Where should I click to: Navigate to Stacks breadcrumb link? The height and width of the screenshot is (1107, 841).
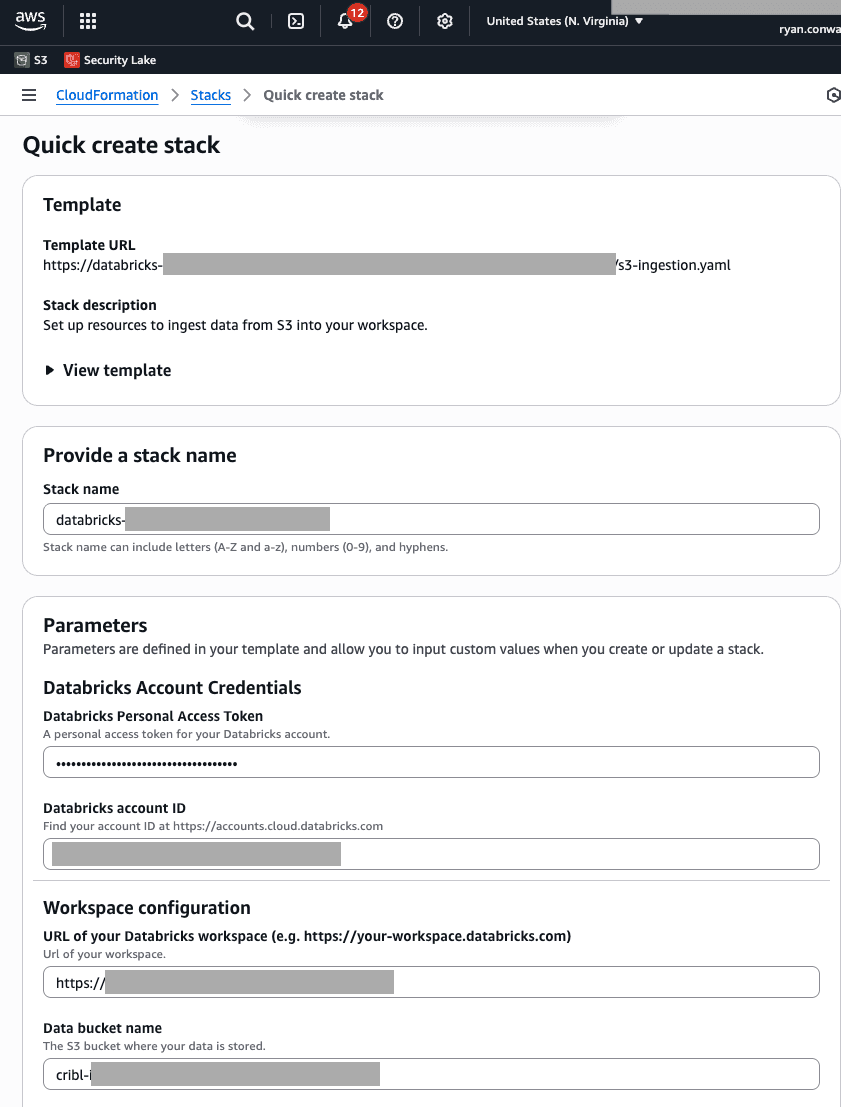211,95
